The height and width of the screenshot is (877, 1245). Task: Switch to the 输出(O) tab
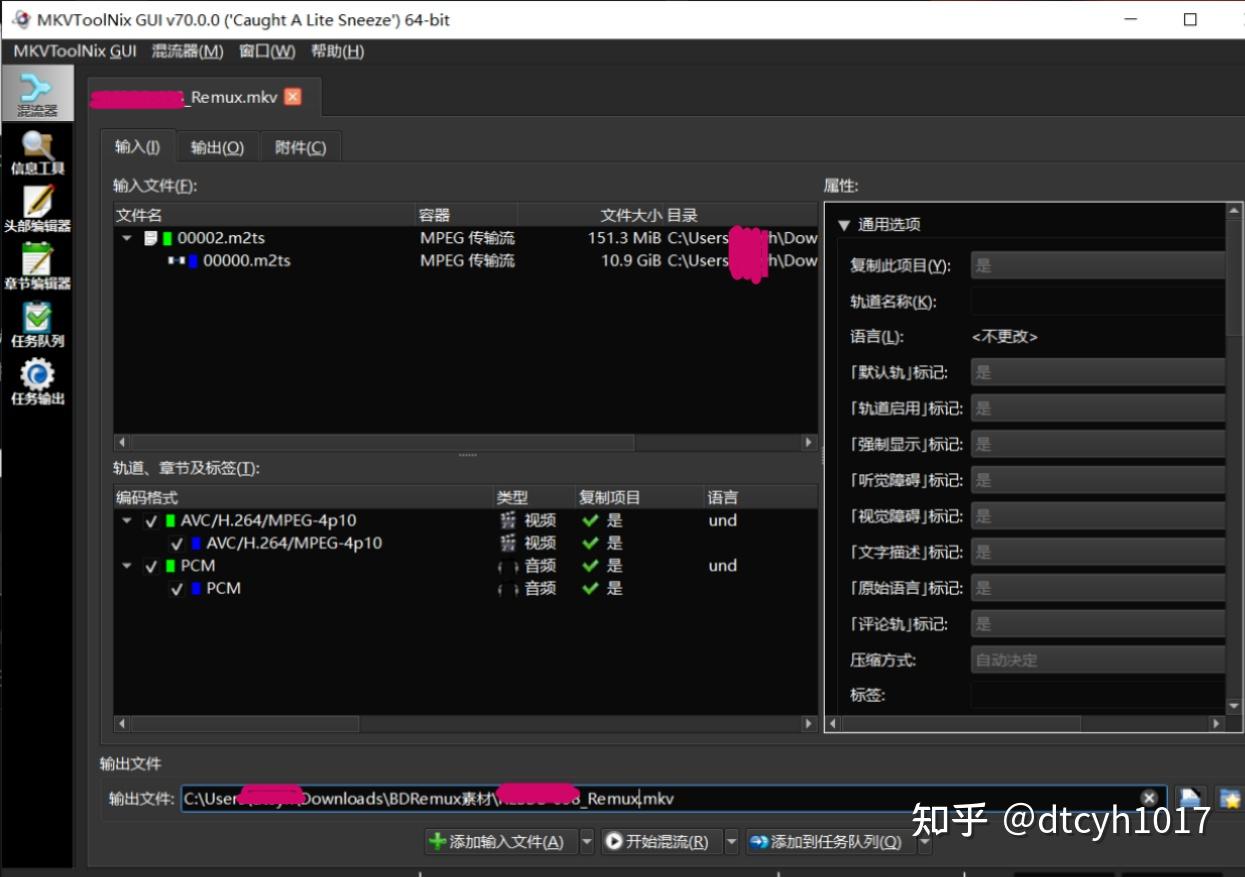point(217,147)
